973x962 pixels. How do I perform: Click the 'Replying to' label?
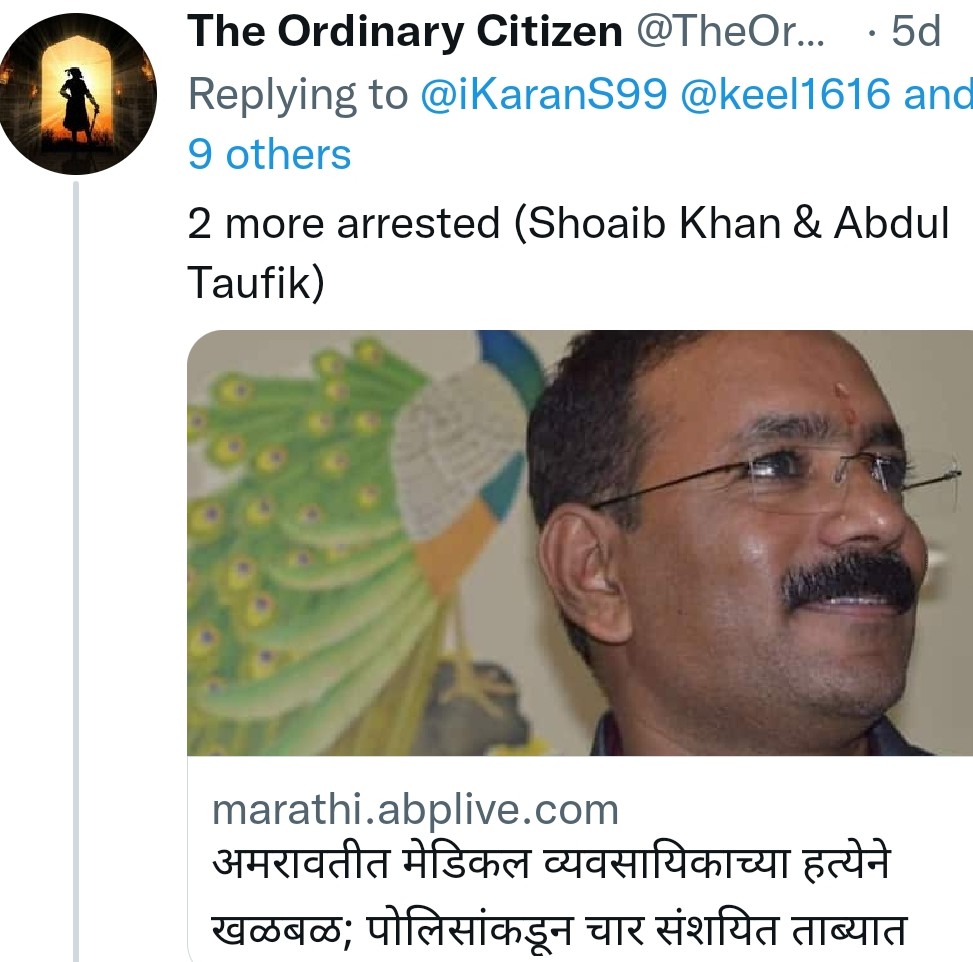297,94
